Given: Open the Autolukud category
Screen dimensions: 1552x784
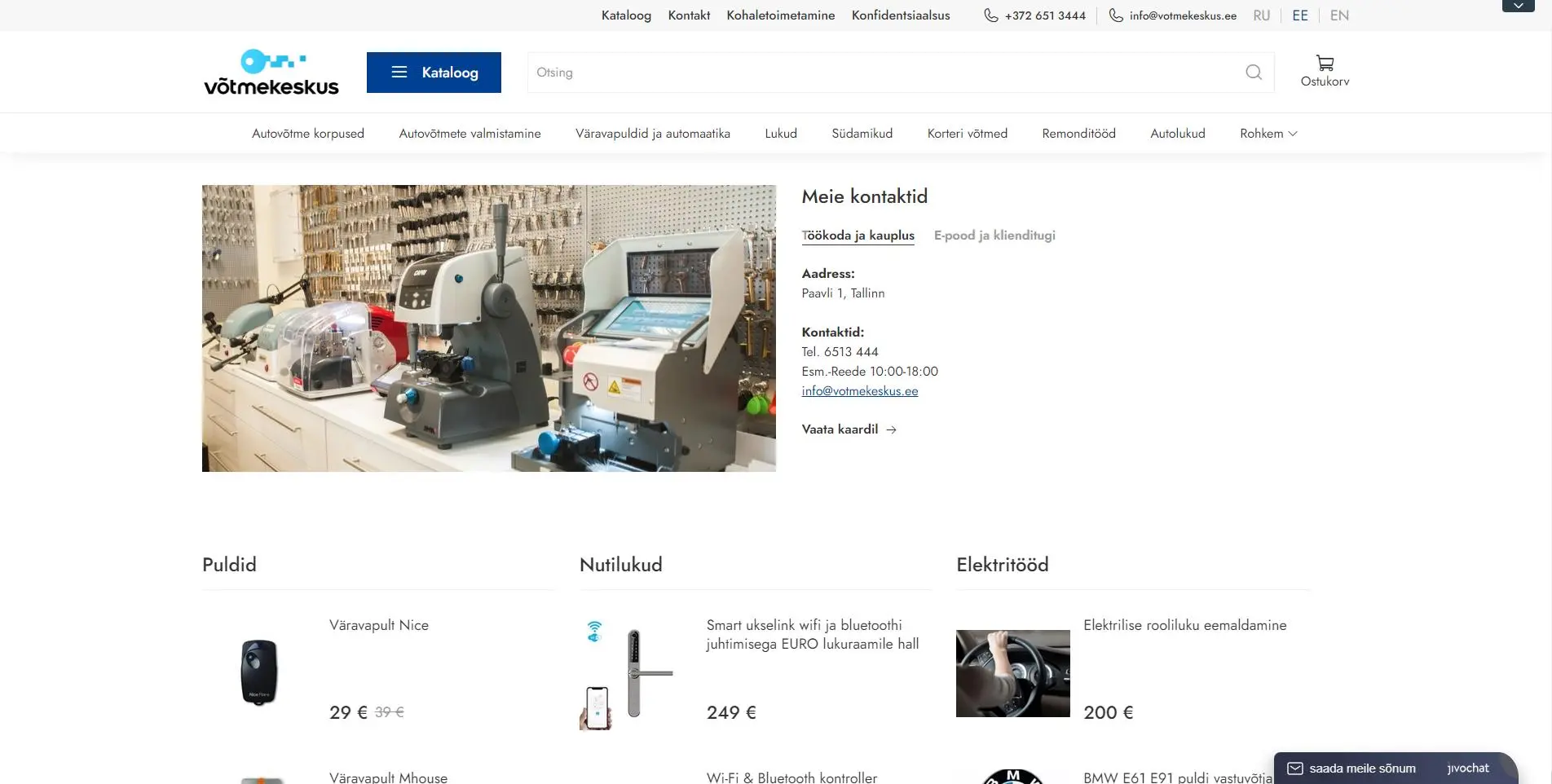Looking at the screenshot, I should (1178, 134).
